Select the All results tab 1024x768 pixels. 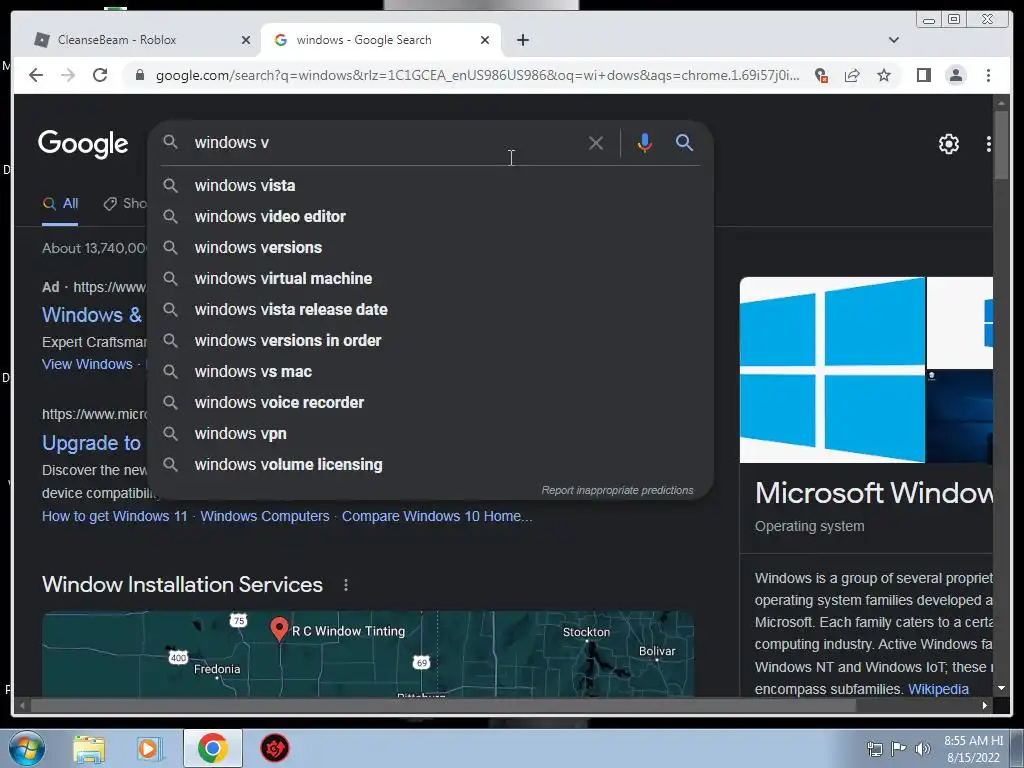click(60, 203)
